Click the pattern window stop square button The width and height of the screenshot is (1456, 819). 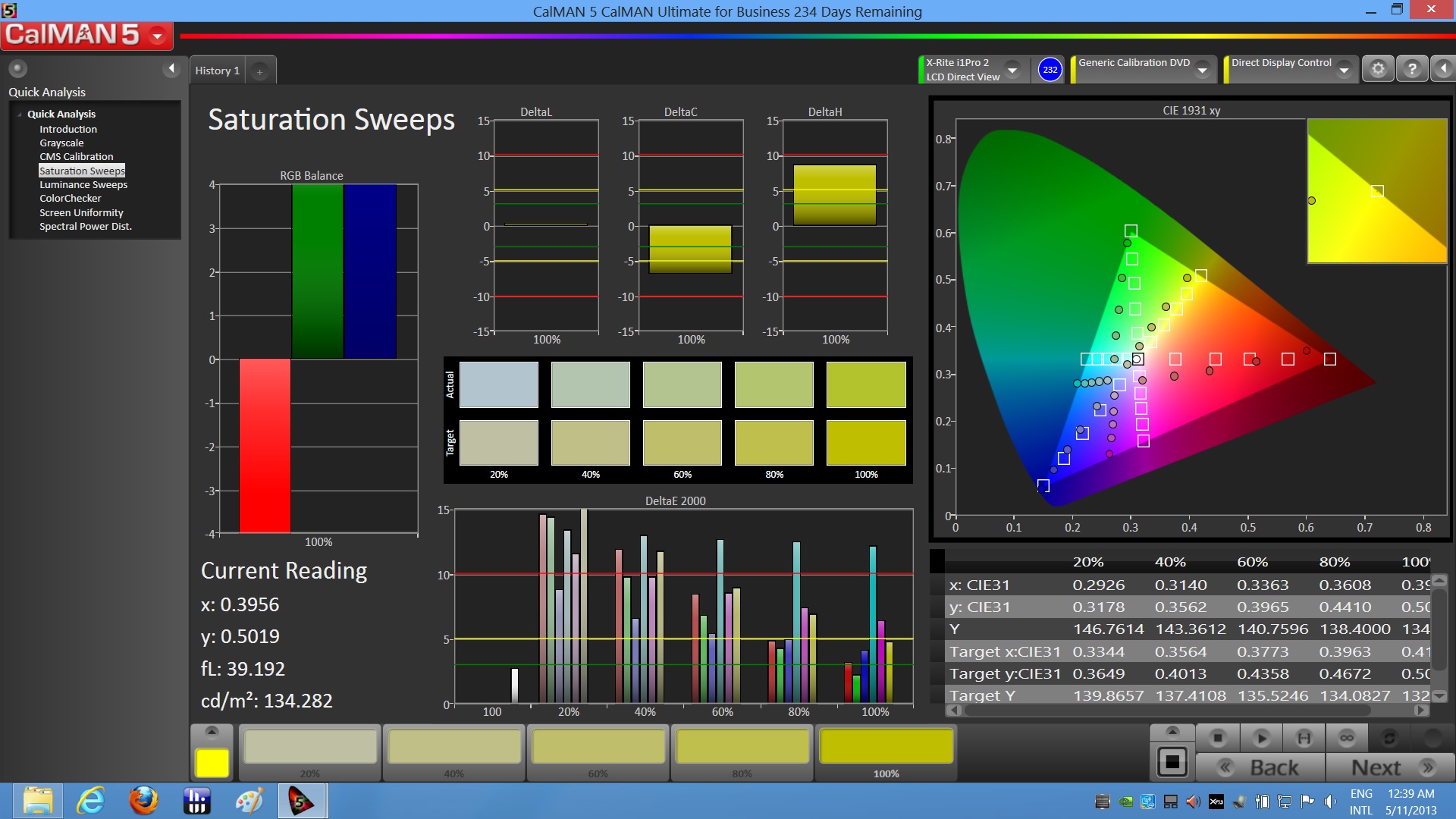[1172, 762]
